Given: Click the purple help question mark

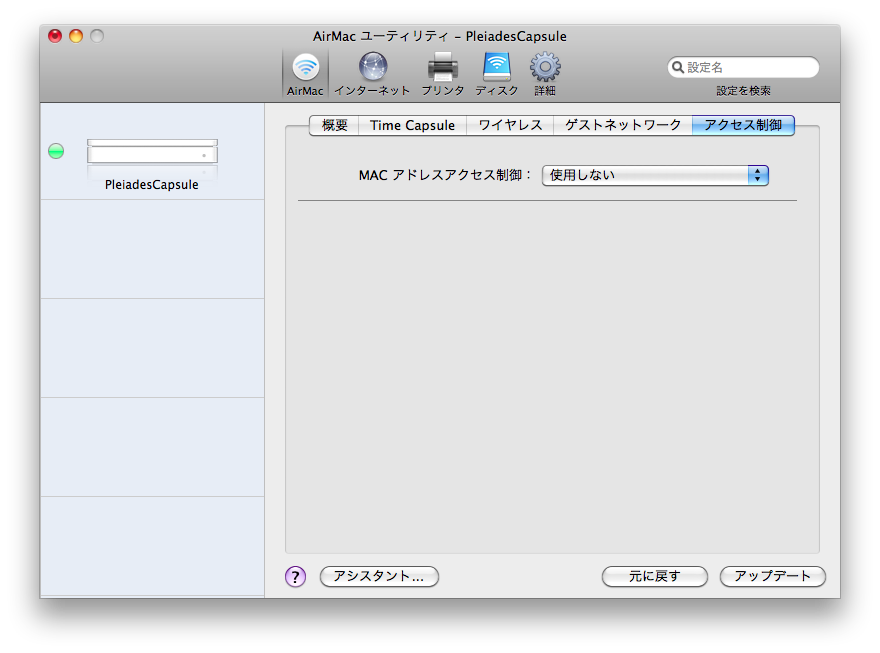Looking at the screenshot, I should pyautogui.click(x=295, y=576).
